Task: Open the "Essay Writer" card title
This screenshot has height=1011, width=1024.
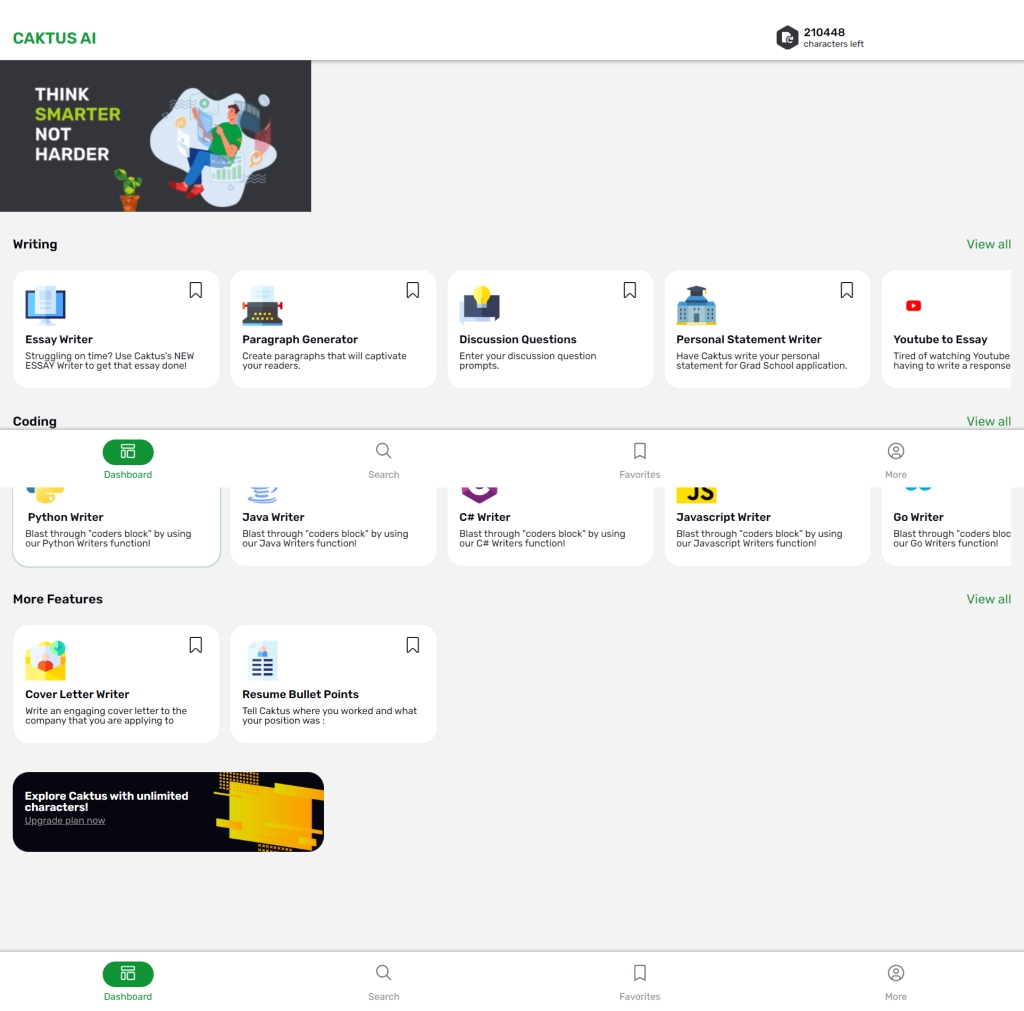Action: point(59,340)
